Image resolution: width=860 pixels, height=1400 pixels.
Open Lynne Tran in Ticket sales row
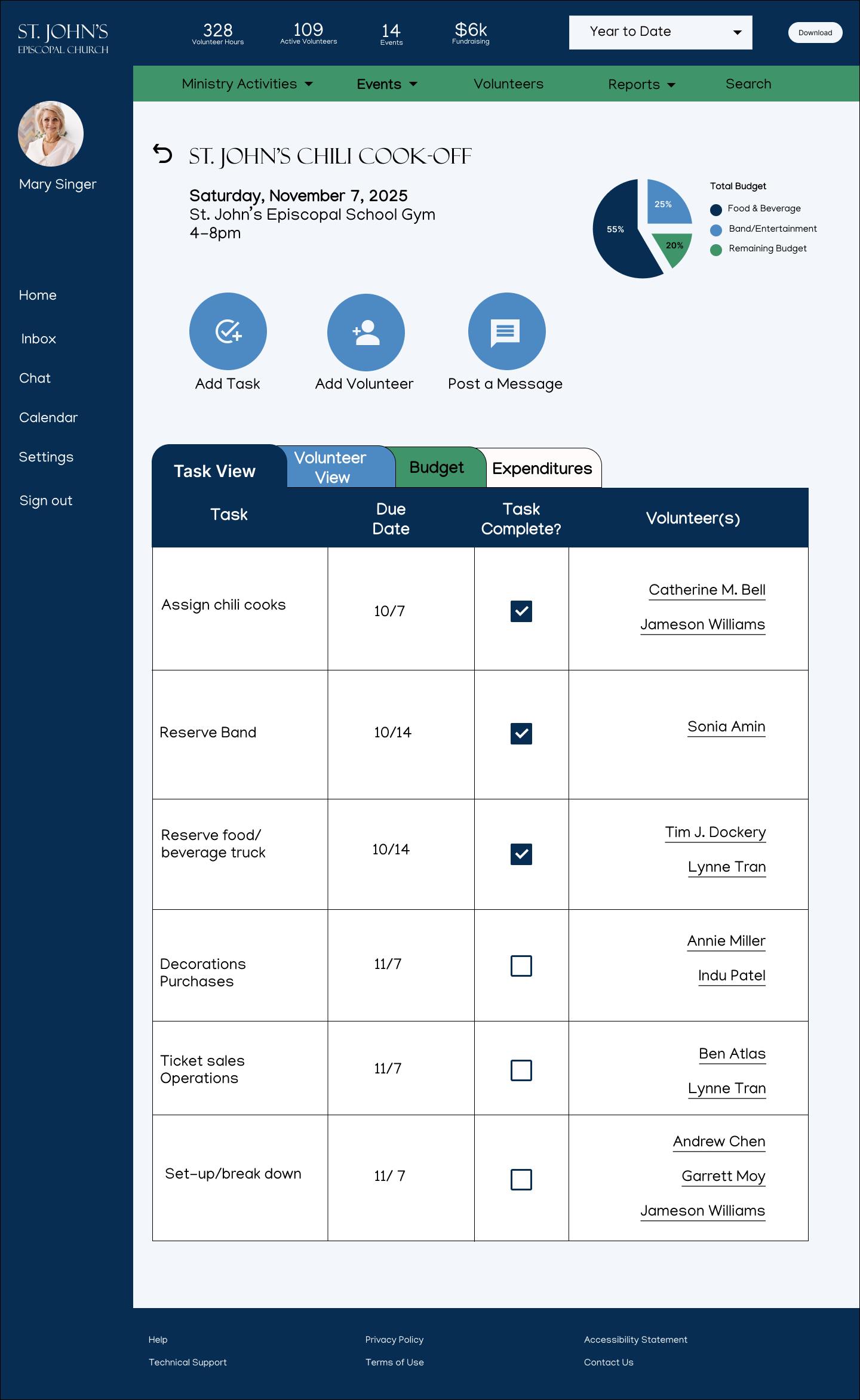click(727, 1088)
